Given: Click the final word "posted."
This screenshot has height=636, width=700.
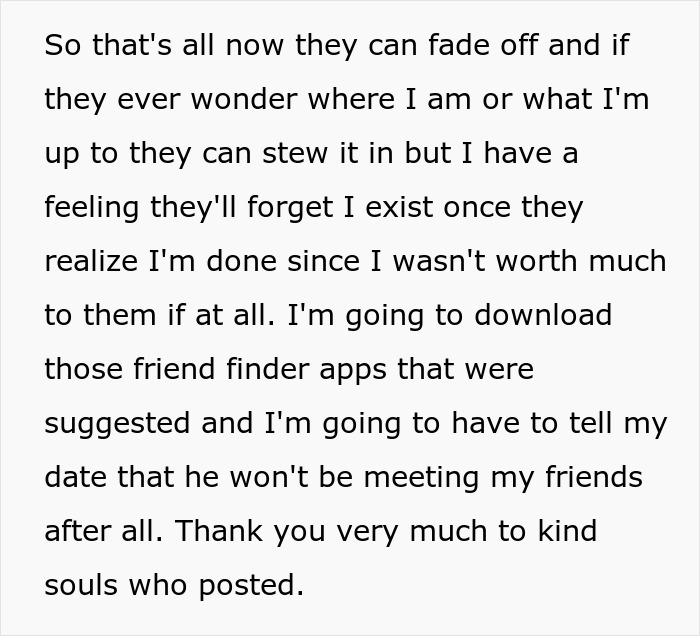Looking at the screenshot, I should (255, 586).
